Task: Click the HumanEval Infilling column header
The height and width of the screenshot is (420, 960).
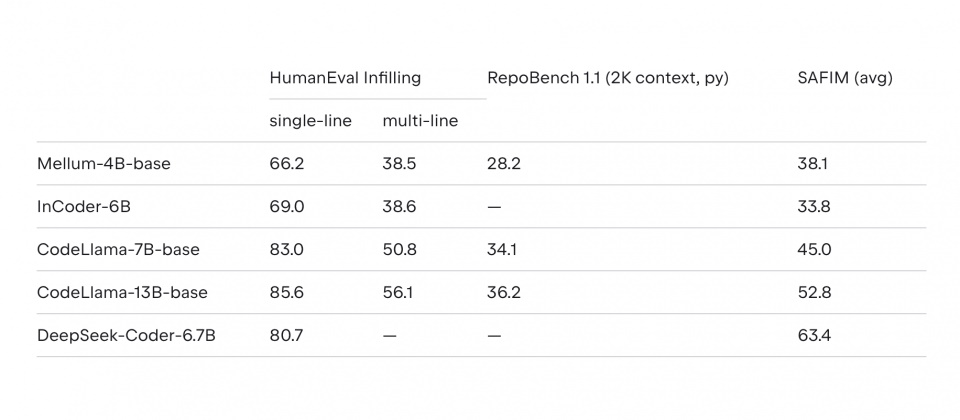Action: [345, 78]
